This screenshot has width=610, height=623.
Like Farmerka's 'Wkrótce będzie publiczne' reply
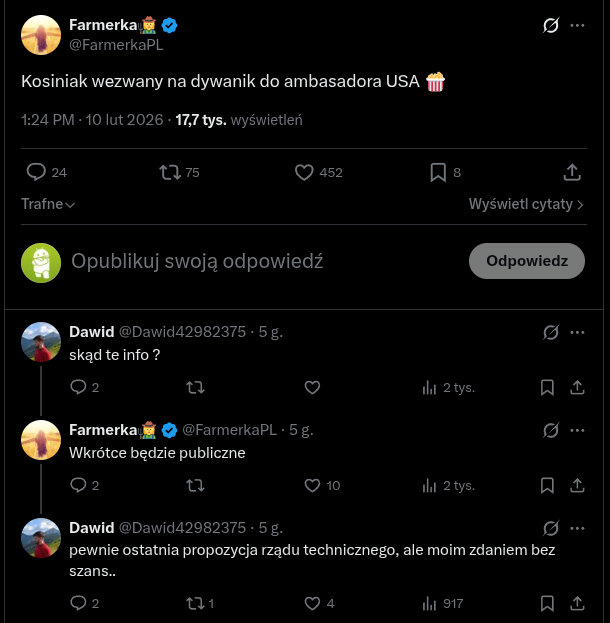pyautogui.click(x=312, y=485)
